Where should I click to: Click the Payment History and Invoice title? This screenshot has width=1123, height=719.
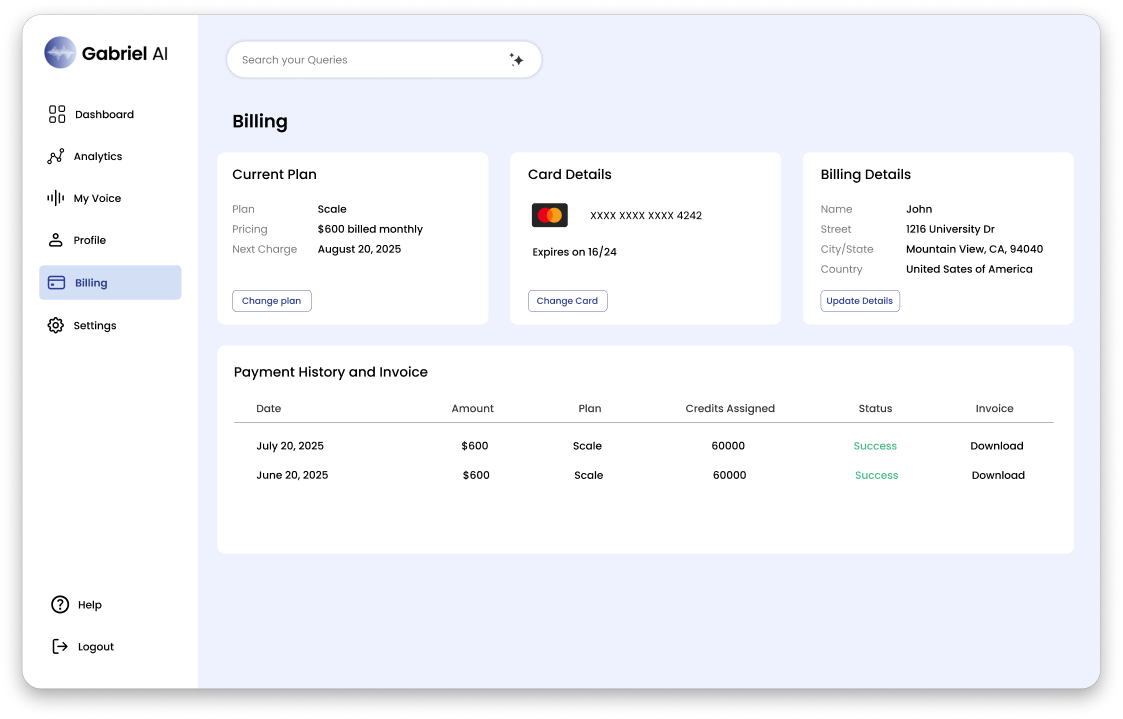click(330, 372)
